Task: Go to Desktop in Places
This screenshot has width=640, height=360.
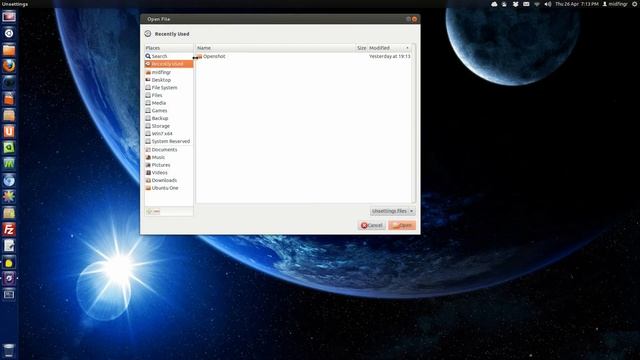Action: (169, 80)
